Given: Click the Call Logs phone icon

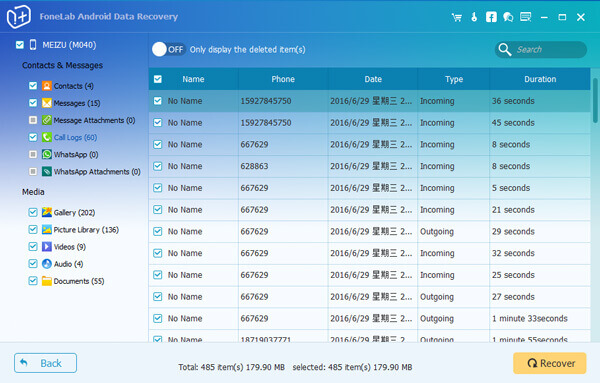Looking at the screenshot, I should tap(47, 137).
